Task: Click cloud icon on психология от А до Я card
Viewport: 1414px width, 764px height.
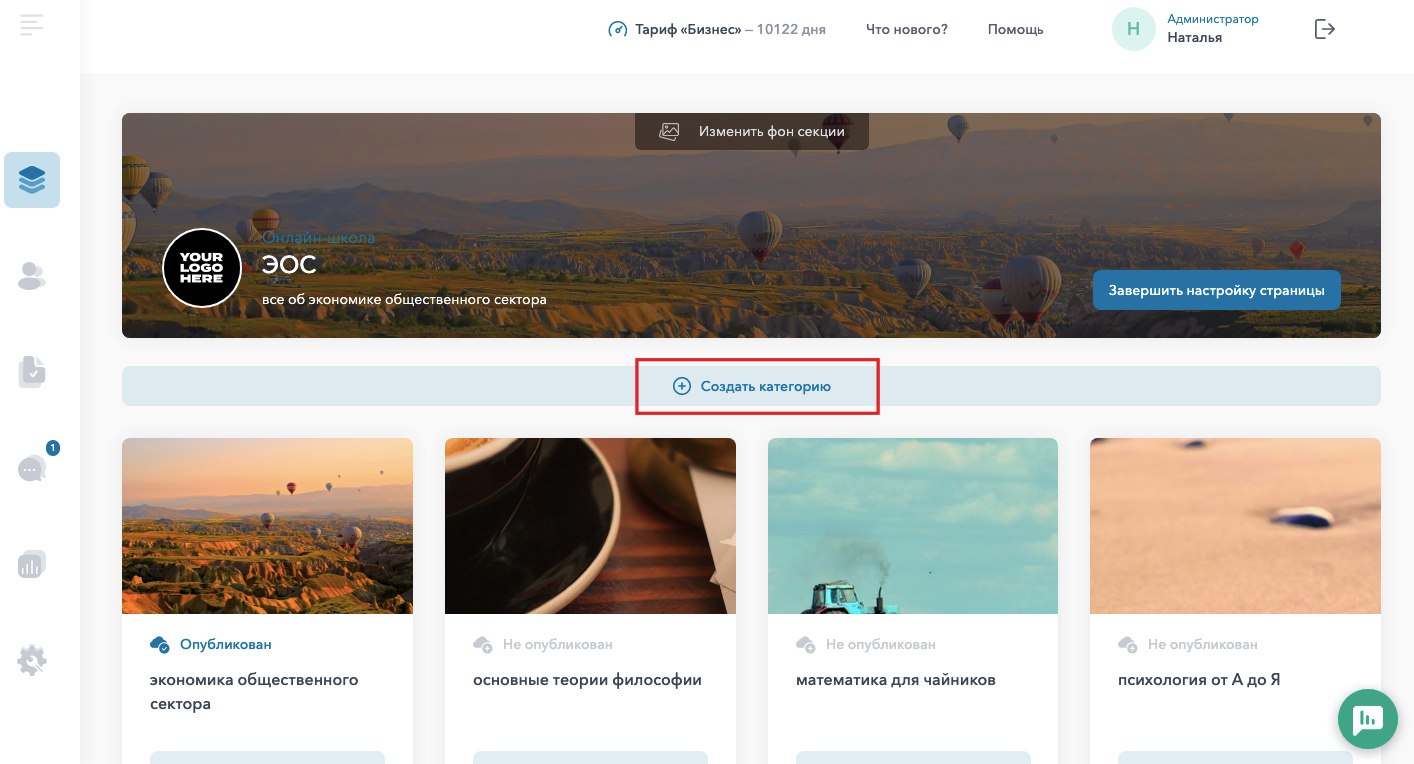Action: [1128, 645]
